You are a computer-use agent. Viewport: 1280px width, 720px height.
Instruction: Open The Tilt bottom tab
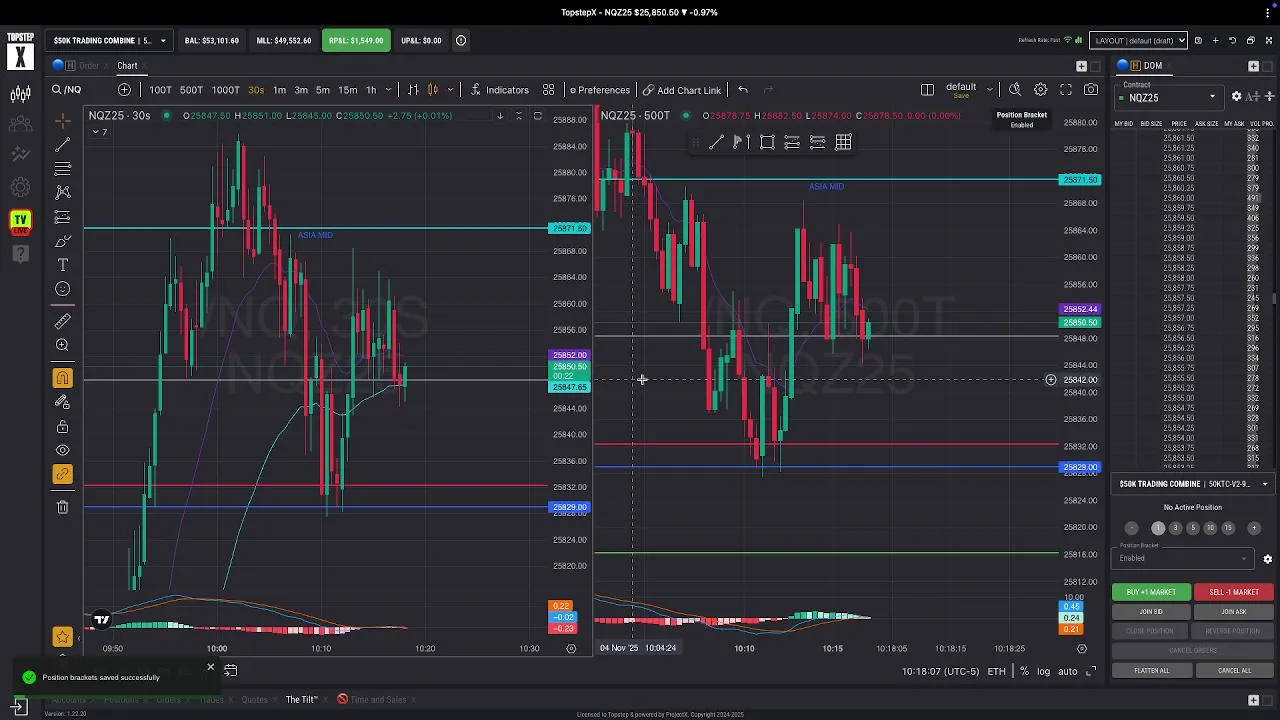pyautogui.click(x=300, y=700)
